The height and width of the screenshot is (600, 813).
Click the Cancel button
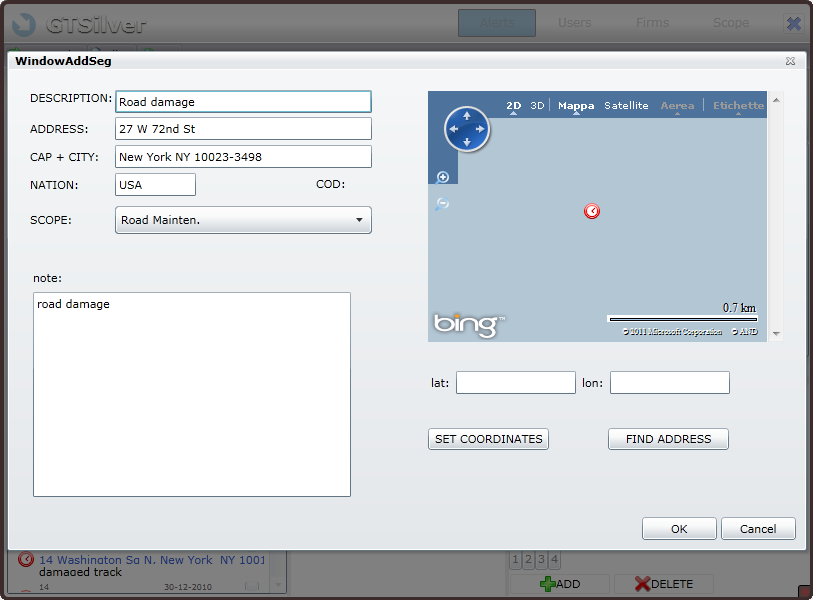(x=758, y=528)
